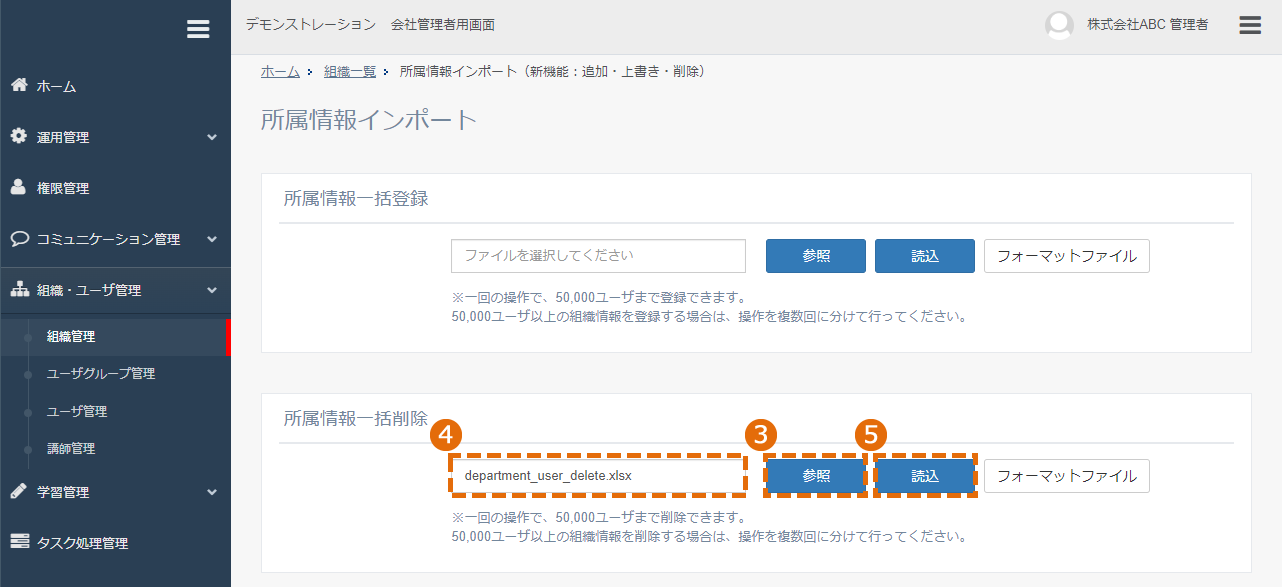Screen dimensions: 1282x587
Task: Click the person icon for 権限管理
Action: pyautogui.click(x=19, y=187)
